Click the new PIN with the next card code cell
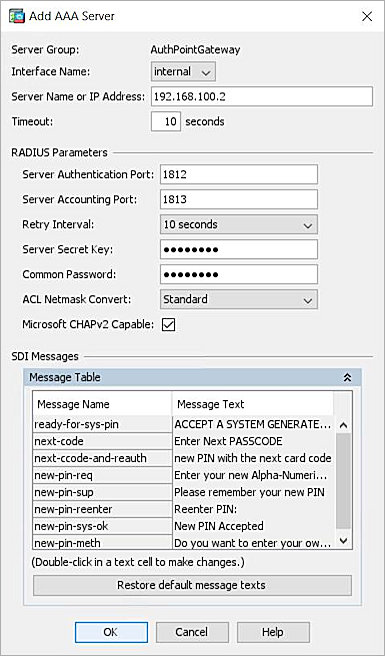The image size is (385, 656). pos(254,459)
